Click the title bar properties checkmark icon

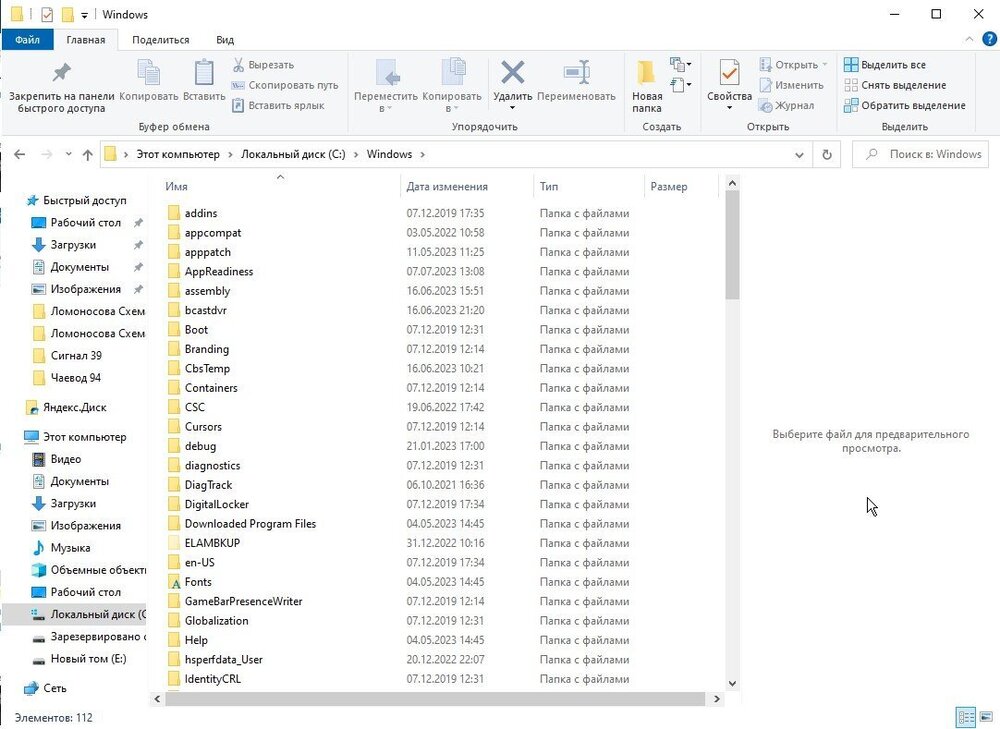point(47,14)
